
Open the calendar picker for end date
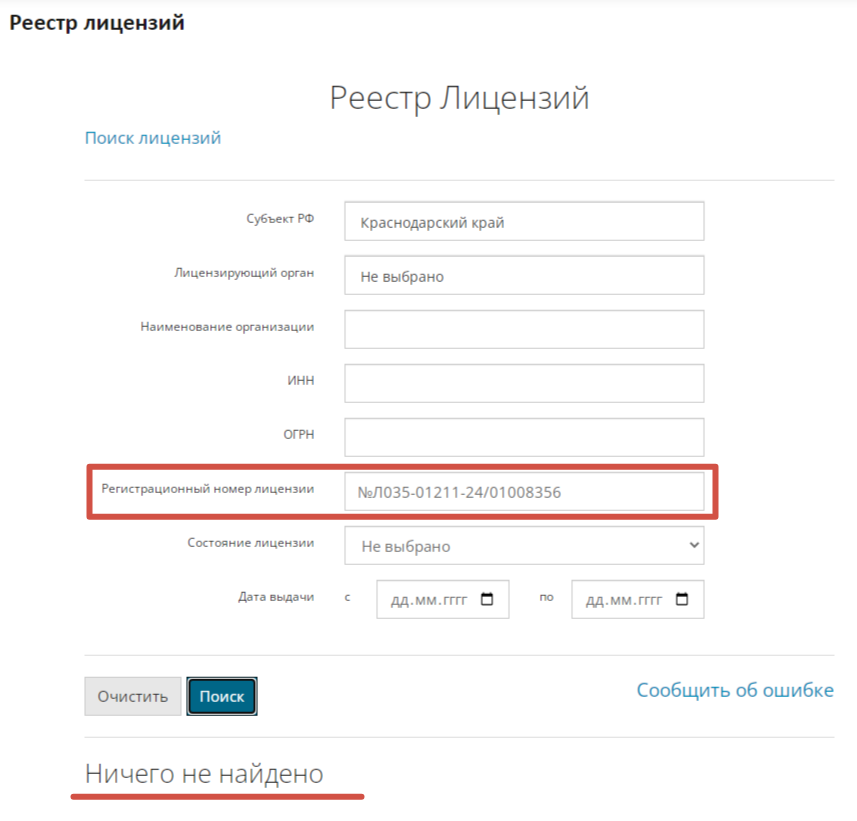pos(682,600)
